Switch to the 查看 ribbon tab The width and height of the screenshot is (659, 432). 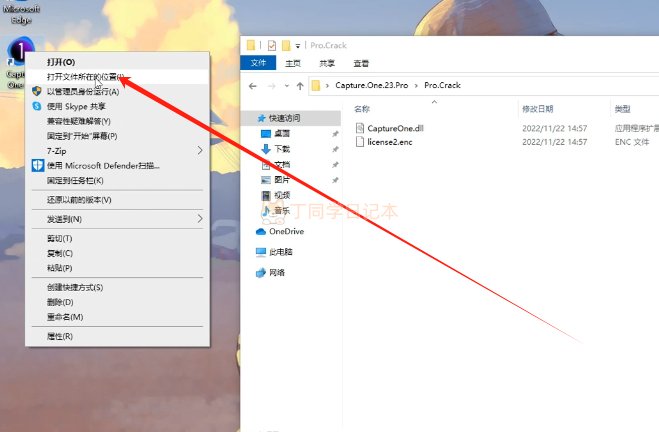tap(361, 63)
